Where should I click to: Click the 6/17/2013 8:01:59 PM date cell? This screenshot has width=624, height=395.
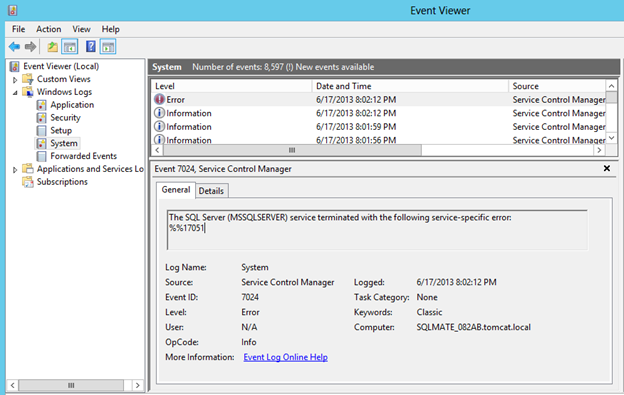356,126
